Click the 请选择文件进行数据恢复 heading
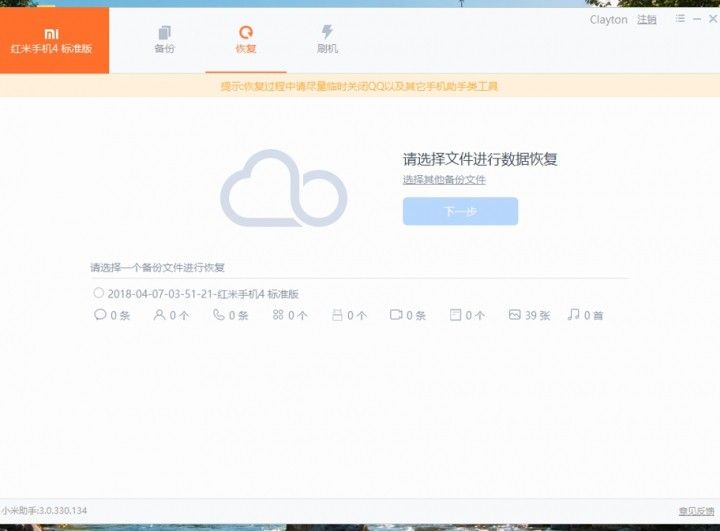 pyautogui.click(x=480, y=159)
